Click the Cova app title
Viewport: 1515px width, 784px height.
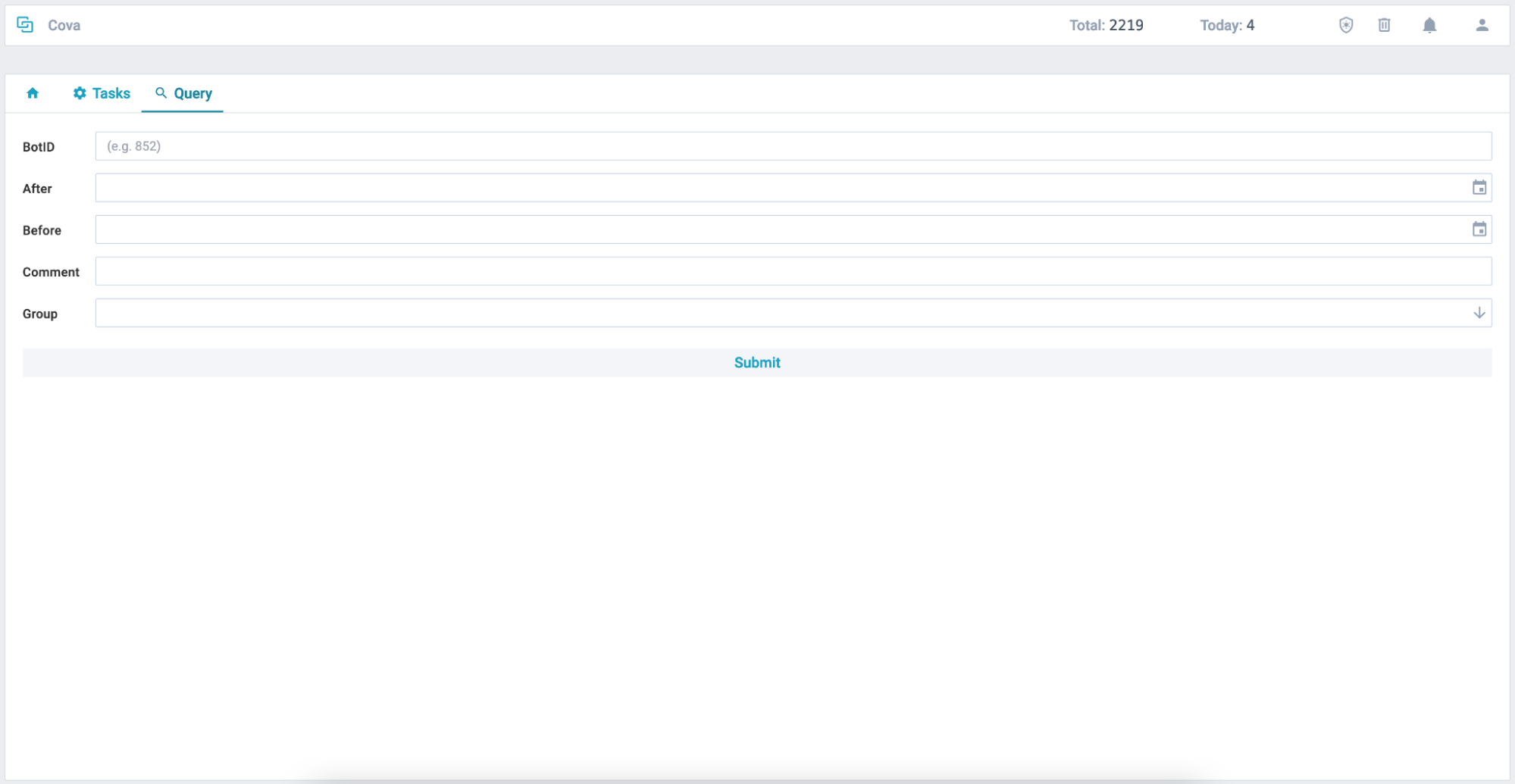64,25
